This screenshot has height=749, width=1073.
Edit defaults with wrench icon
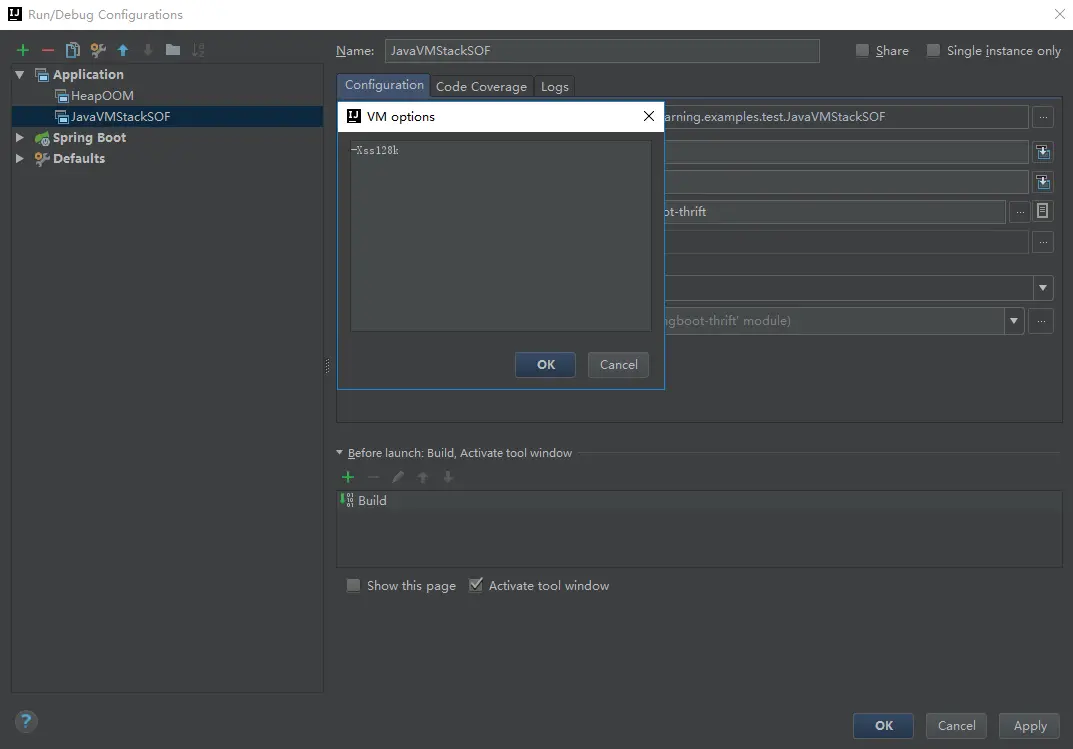[98, 50]
